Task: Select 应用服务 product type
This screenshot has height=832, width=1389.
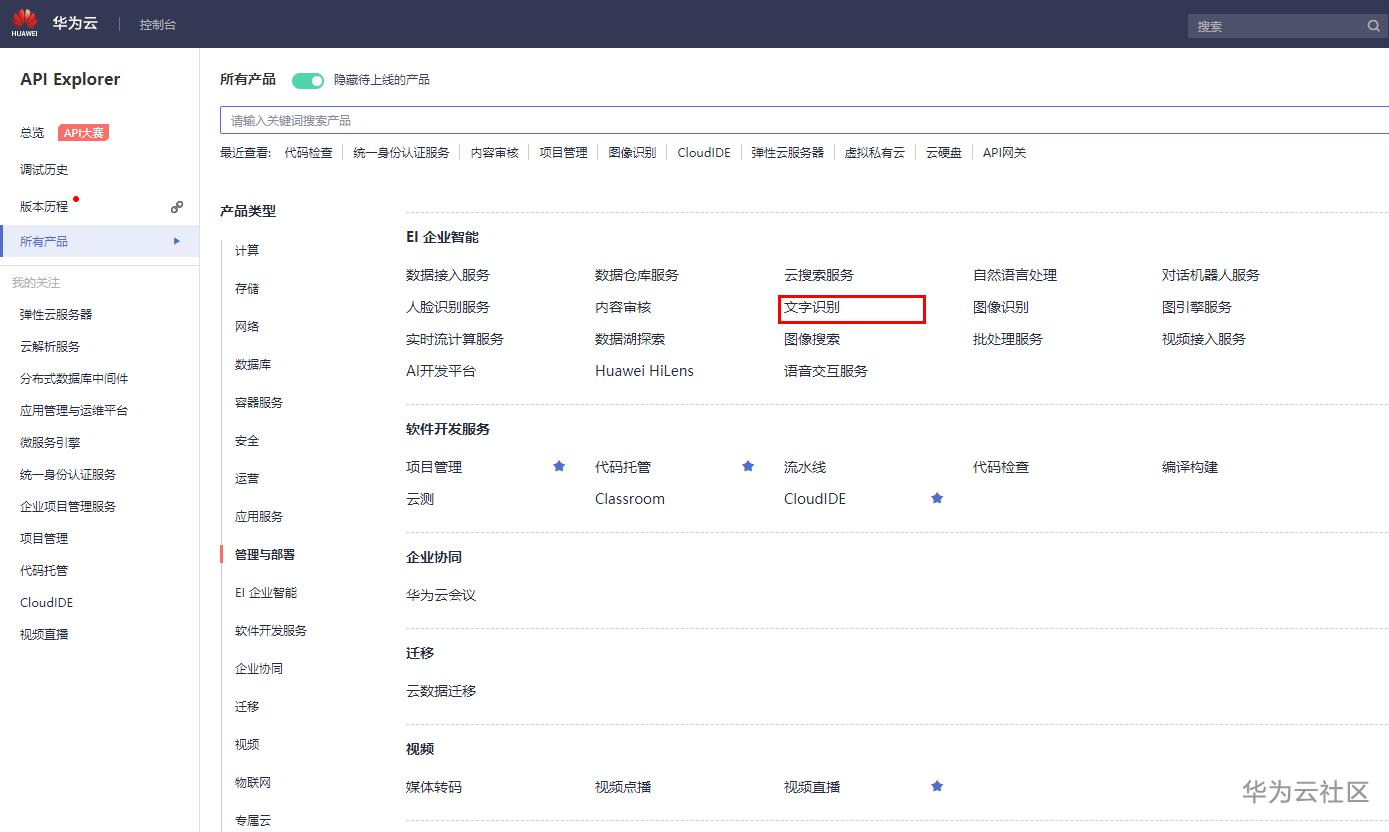Action: pos(259,516)
